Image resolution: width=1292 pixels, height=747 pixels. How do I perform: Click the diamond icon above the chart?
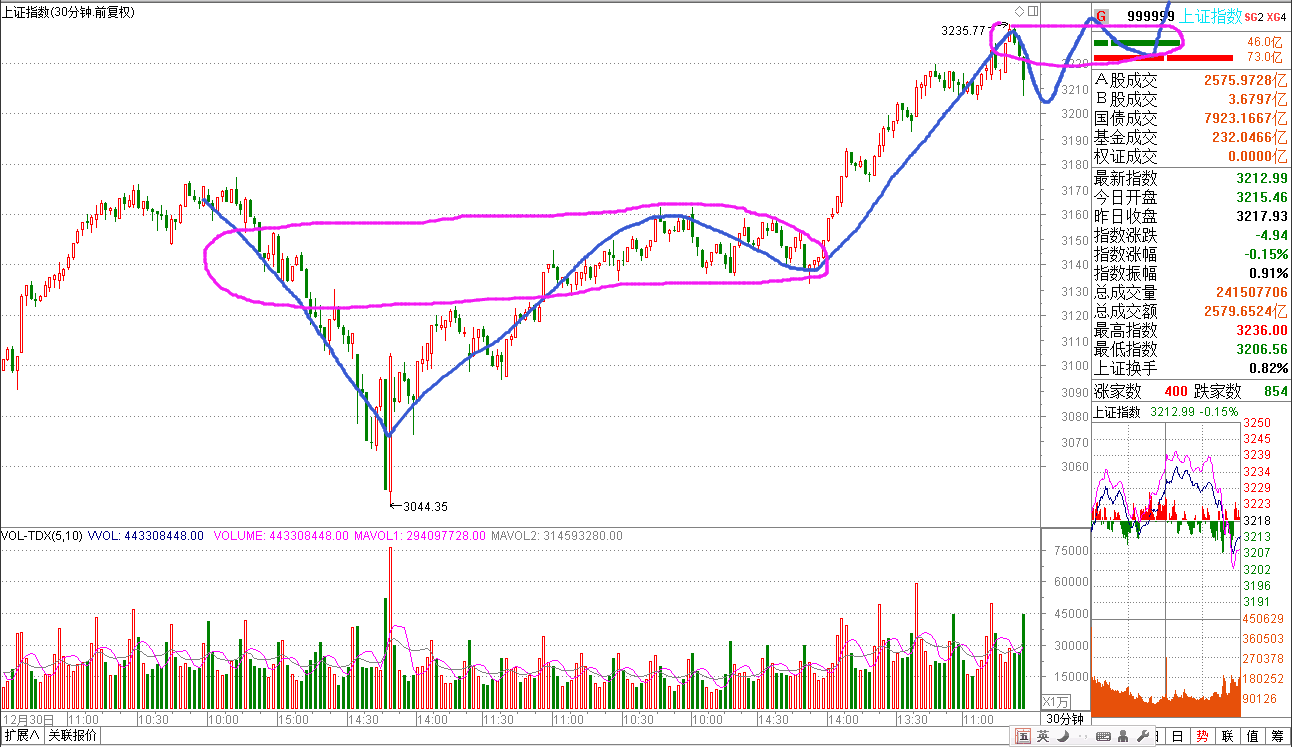pos(1020,12)
